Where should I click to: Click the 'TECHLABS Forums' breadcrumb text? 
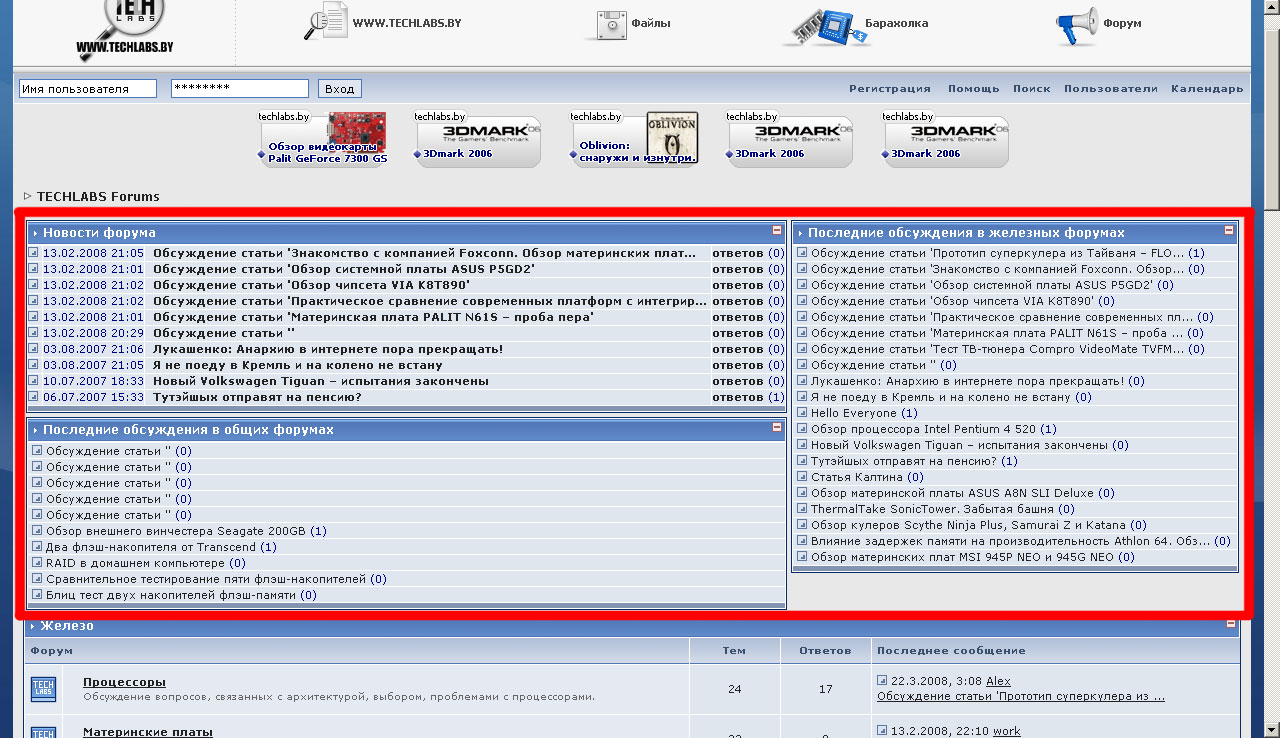(x=98, y=197)
